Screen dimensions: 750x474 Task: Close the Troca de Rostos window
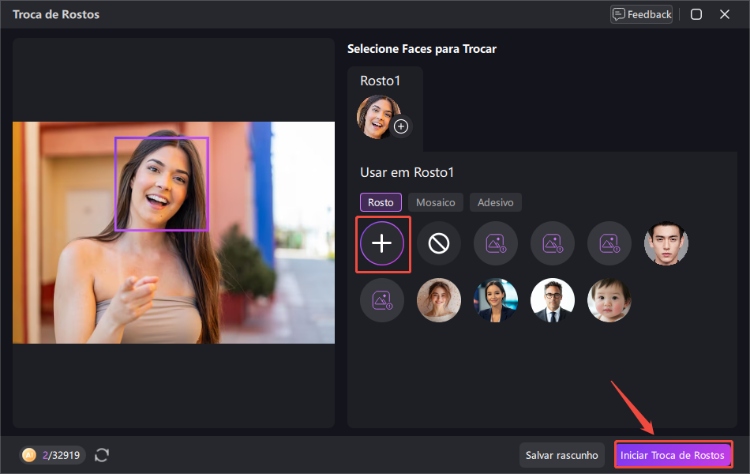click(x=725, y=14)
